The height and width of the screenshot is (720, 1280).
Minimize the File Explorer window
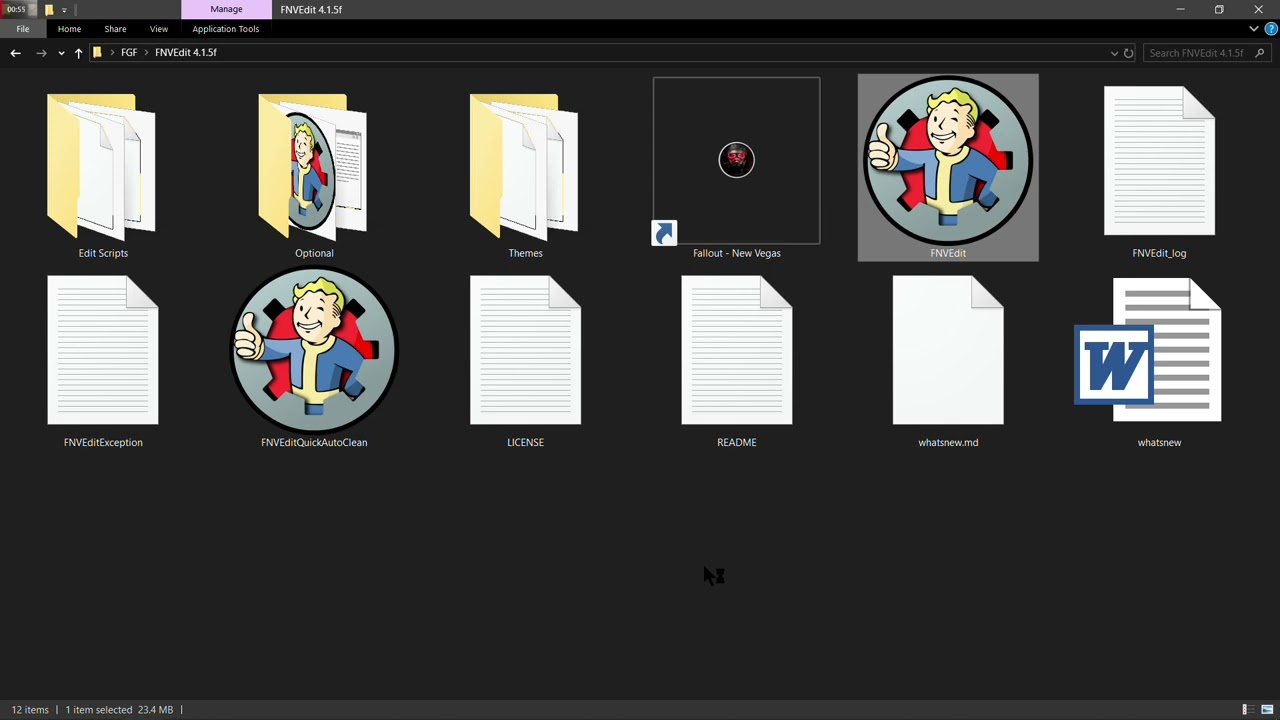[1180, 10]
